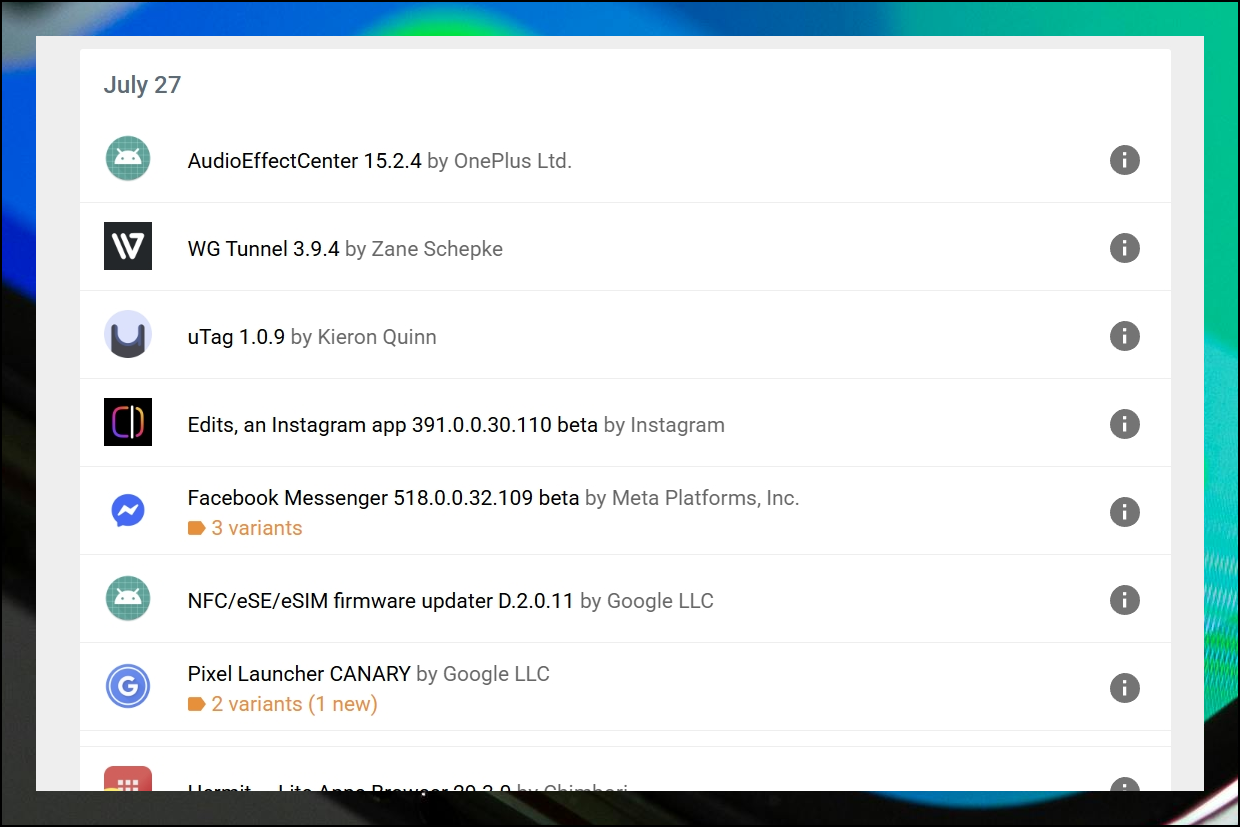
Task: Click the July 27 date heading
Action: [142, 85]
